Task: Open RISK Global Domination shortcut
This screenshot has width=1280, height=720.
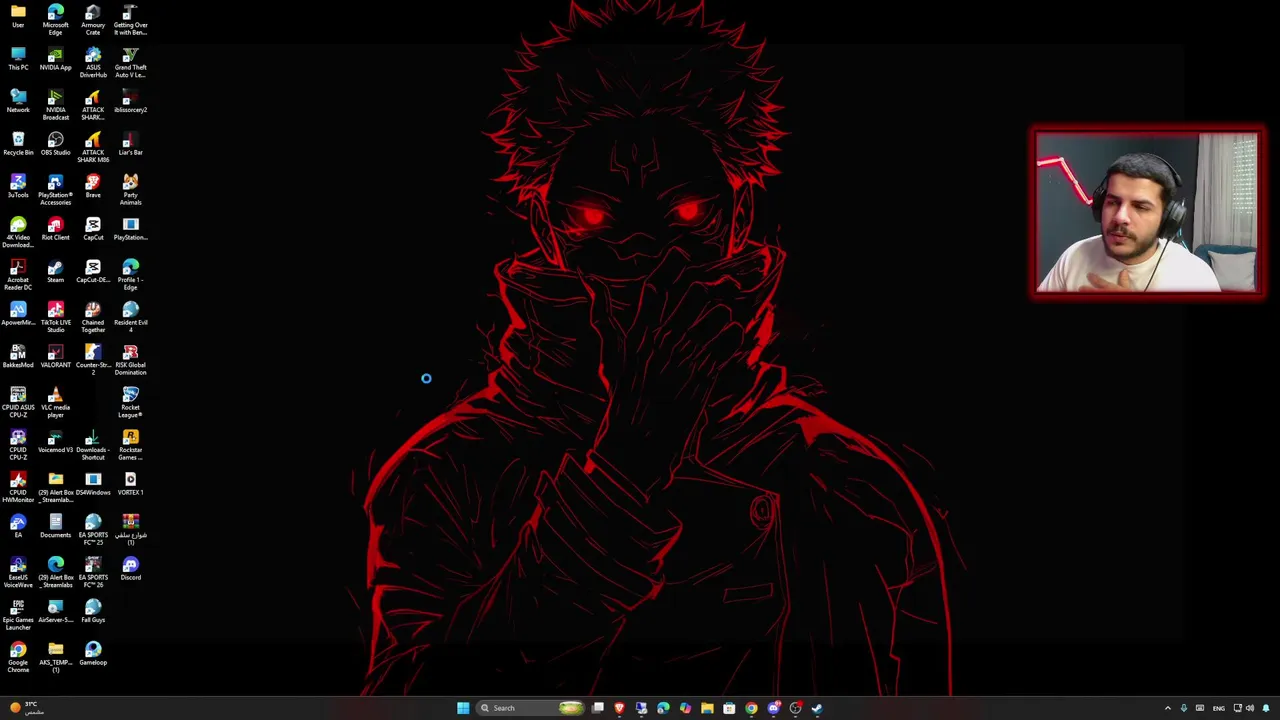Action: (130, 360)
